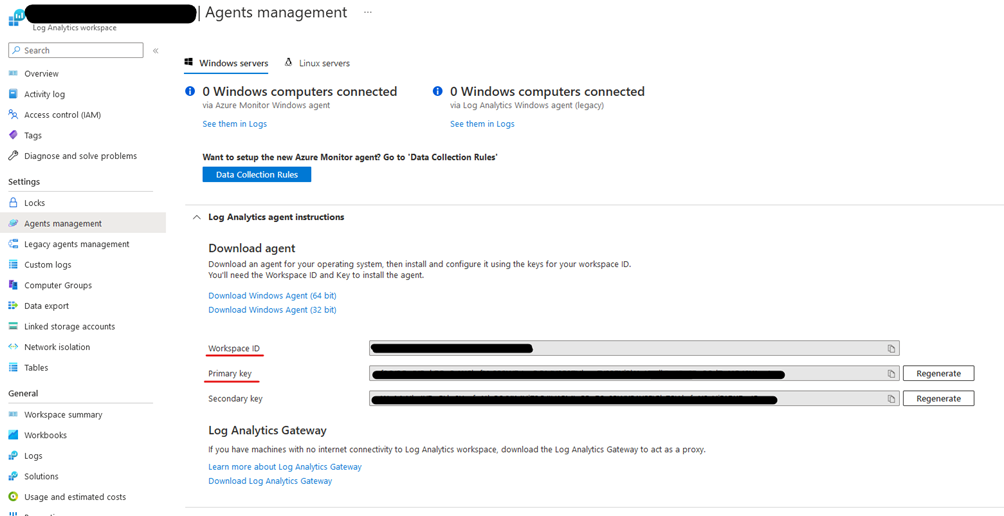
Task: Click the info icon beside legacy agent count
Action: (437, 92)
